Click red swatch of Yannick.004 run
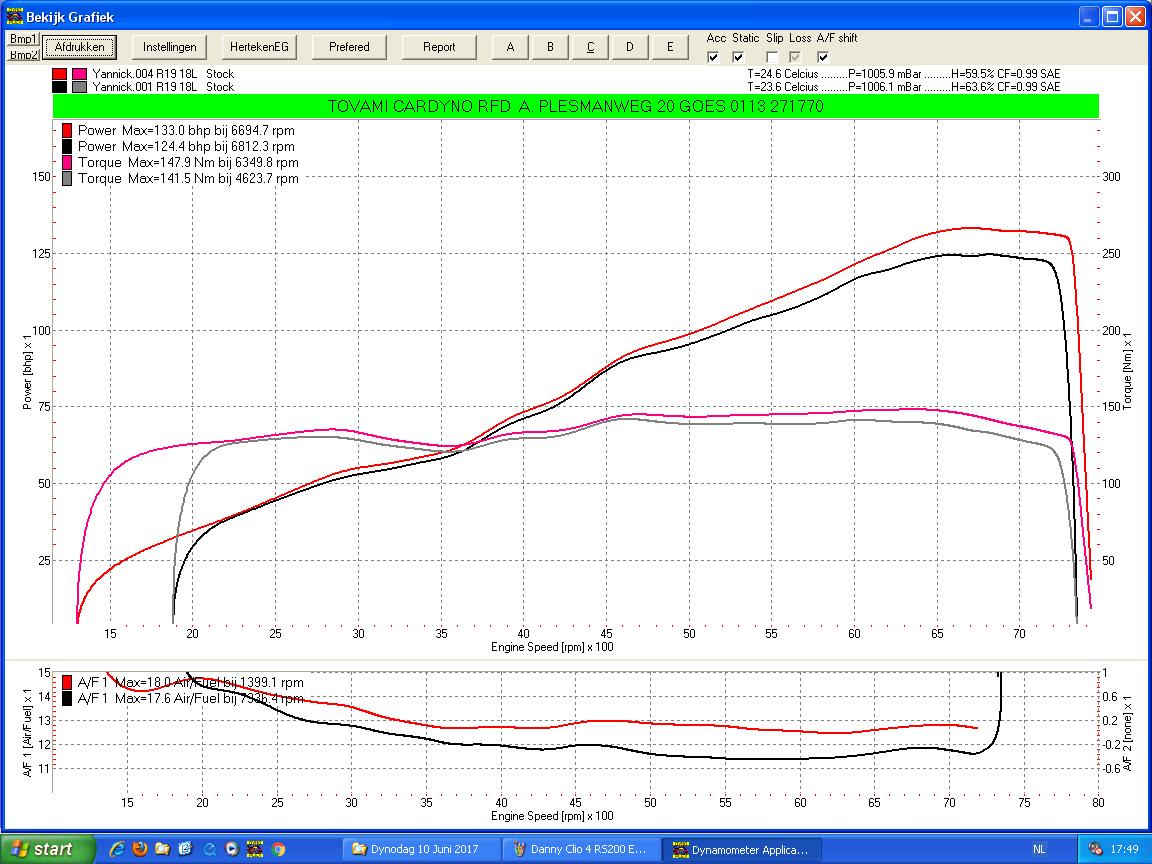The image size is (1152, 864). pyautogui.click(x=60, y=74)
